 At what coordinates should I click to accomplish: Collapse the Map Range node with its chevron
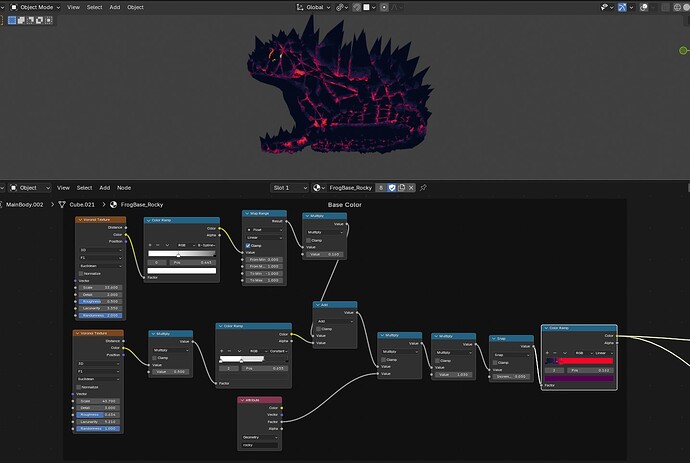click(247, 213)
